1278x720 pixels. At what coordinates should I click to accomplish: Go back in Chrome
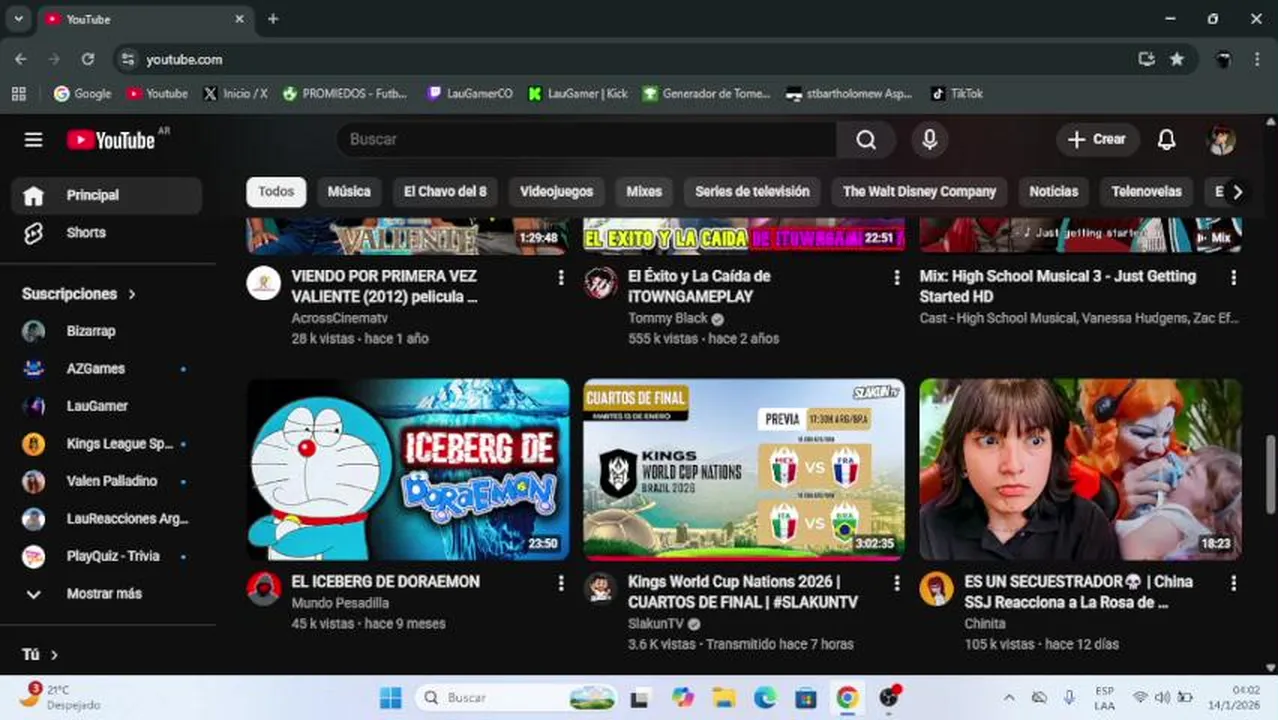point(21,59)
